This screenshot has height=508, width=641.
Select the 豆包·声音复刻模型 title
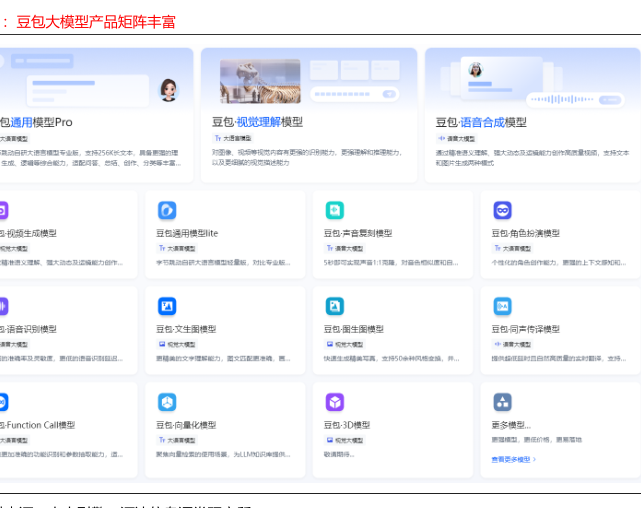tap(358, 233)
